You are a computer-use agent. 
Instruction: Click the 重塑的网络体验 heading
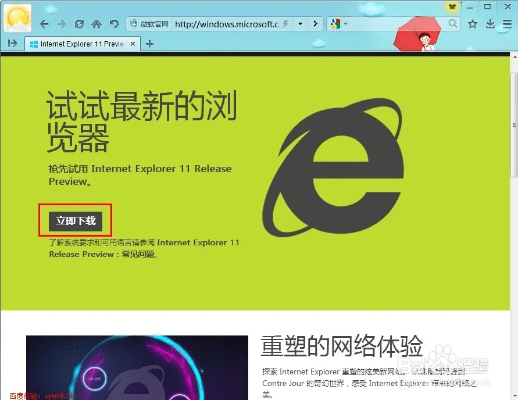[342, 346]
